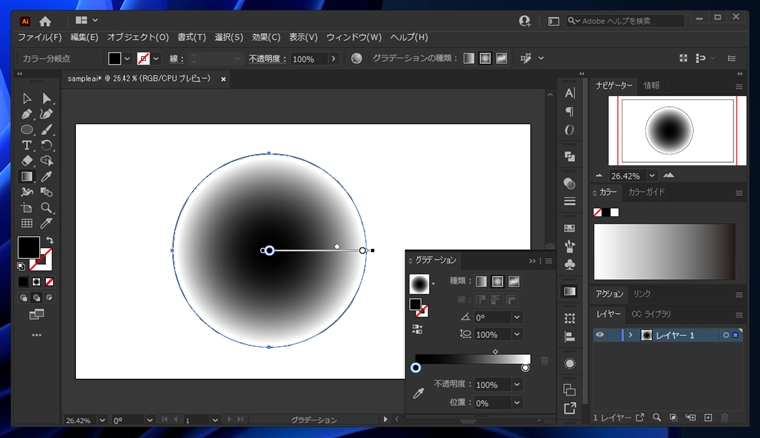Switch to the リンク tab

click(642, 294)
